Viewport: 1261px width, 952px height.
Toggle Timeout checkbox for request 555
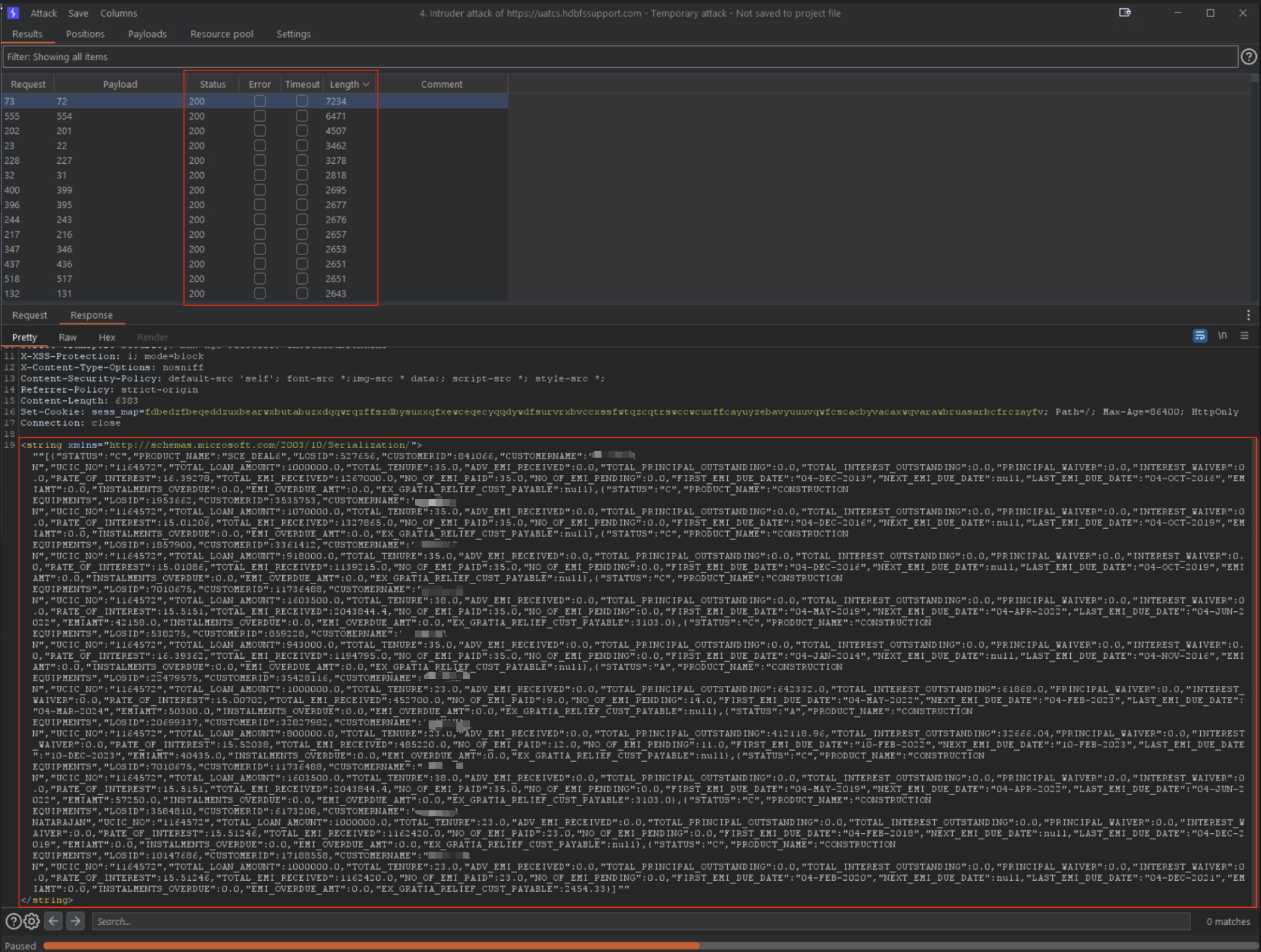[x=302, y=116]
